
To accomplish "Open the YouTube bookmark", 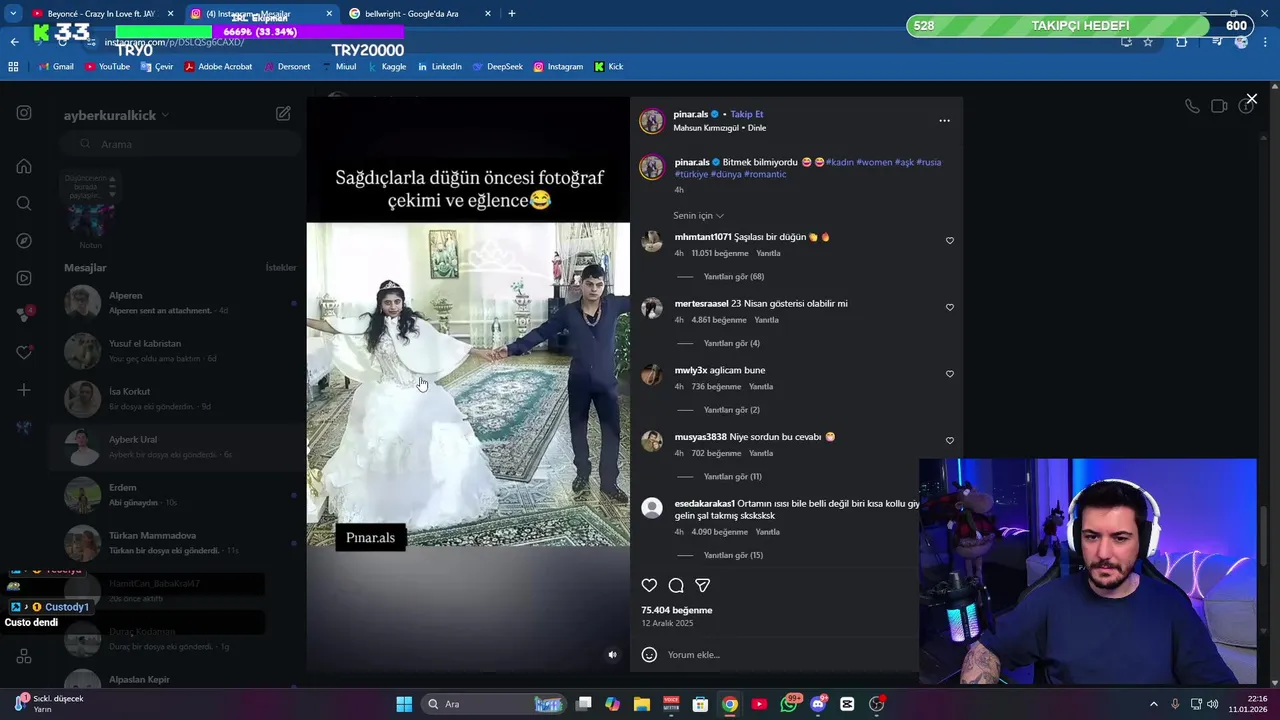I will point(107,67).
